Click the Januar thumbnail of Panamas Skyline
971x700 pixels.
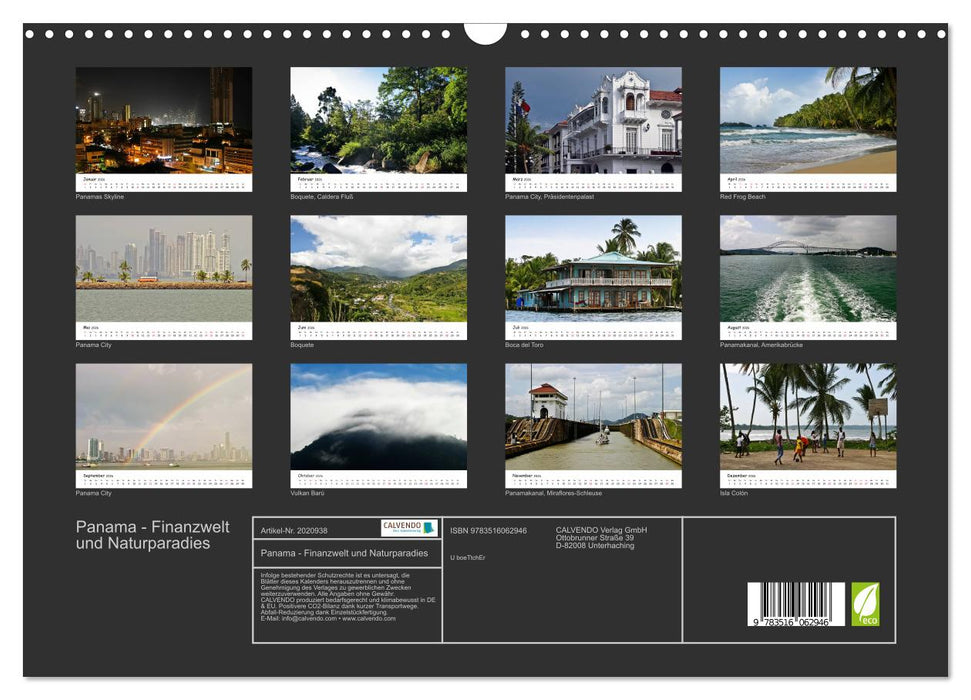coord(163,125)
